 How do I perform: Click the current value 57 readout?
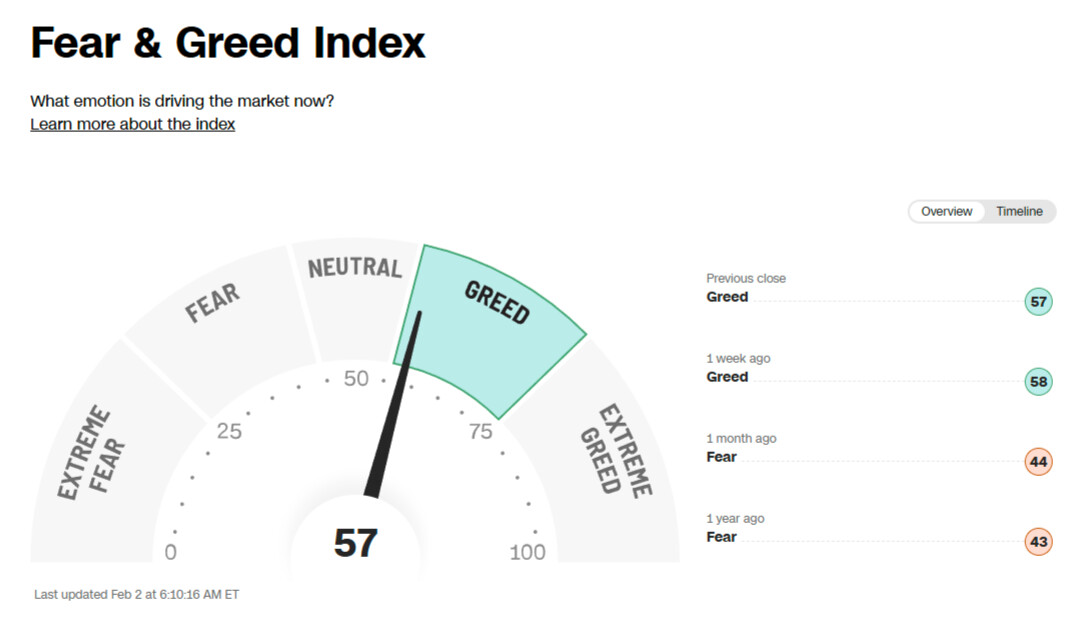pos(355,543)
